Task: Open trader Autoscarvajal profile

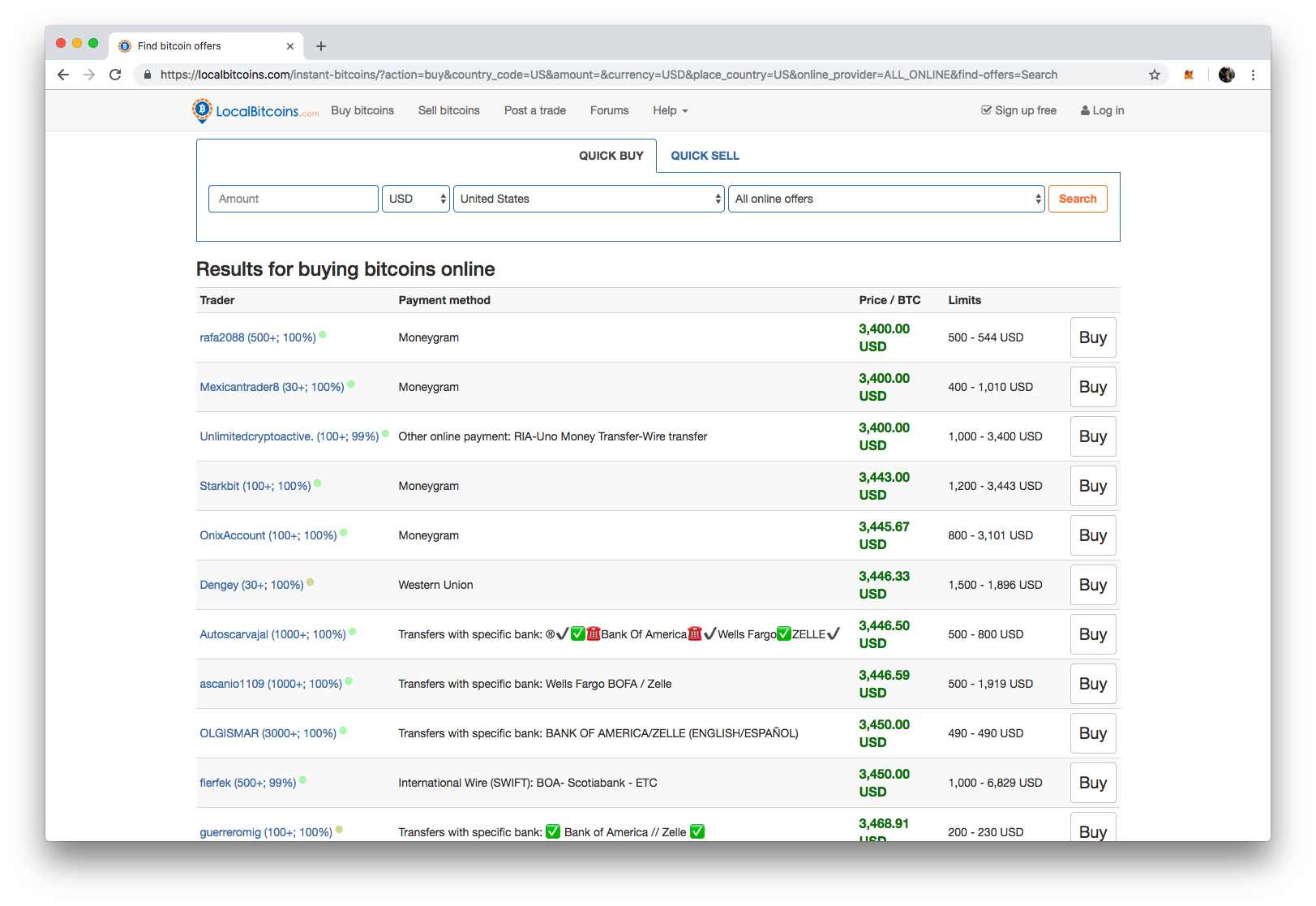Action: click(x=272, y=634)
